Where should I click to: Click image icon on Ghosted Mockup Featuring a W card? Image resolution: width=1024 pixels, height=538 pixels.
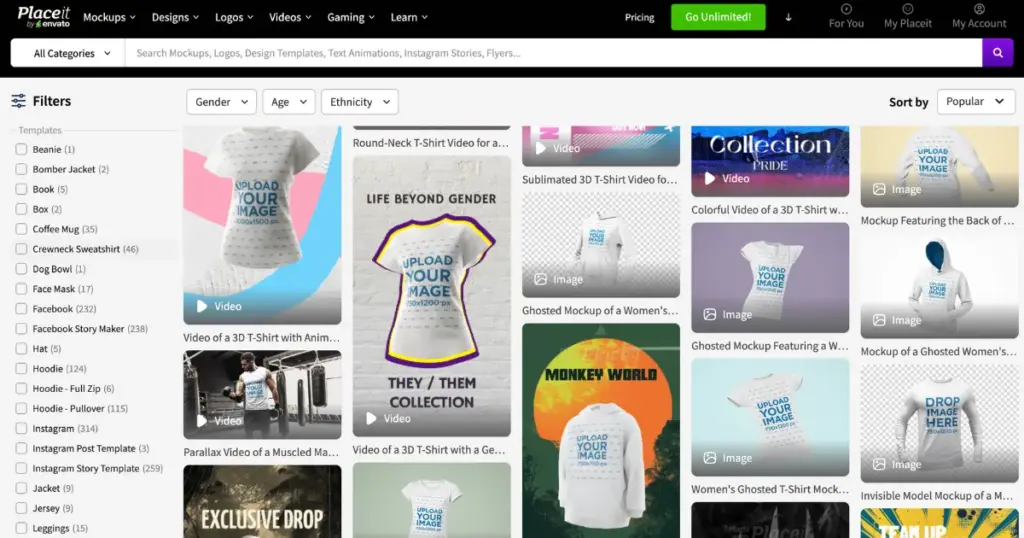[x=710, y=314]
